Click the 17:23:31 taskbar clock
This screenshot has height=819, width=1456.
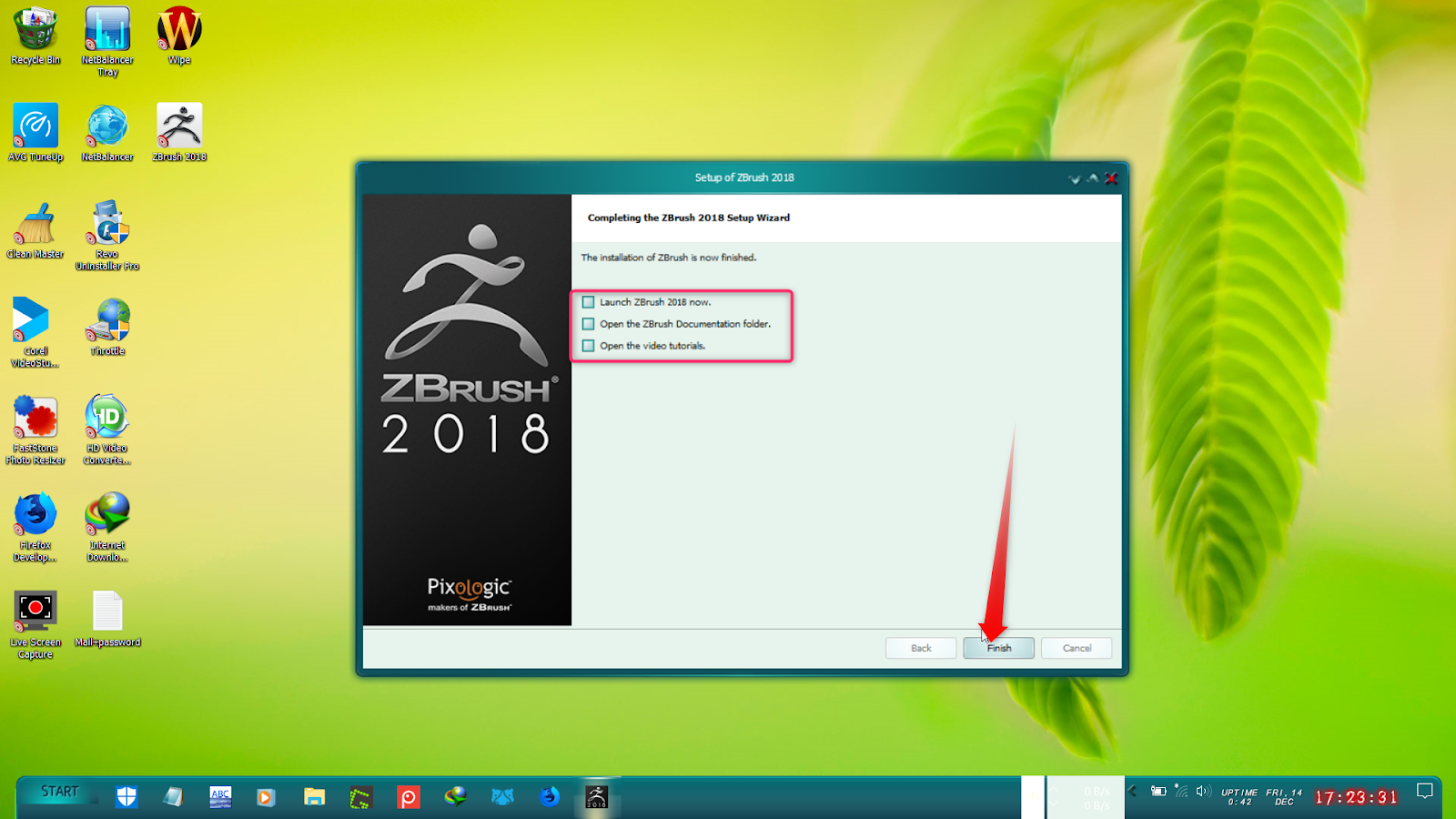(x=1356, y=798)
